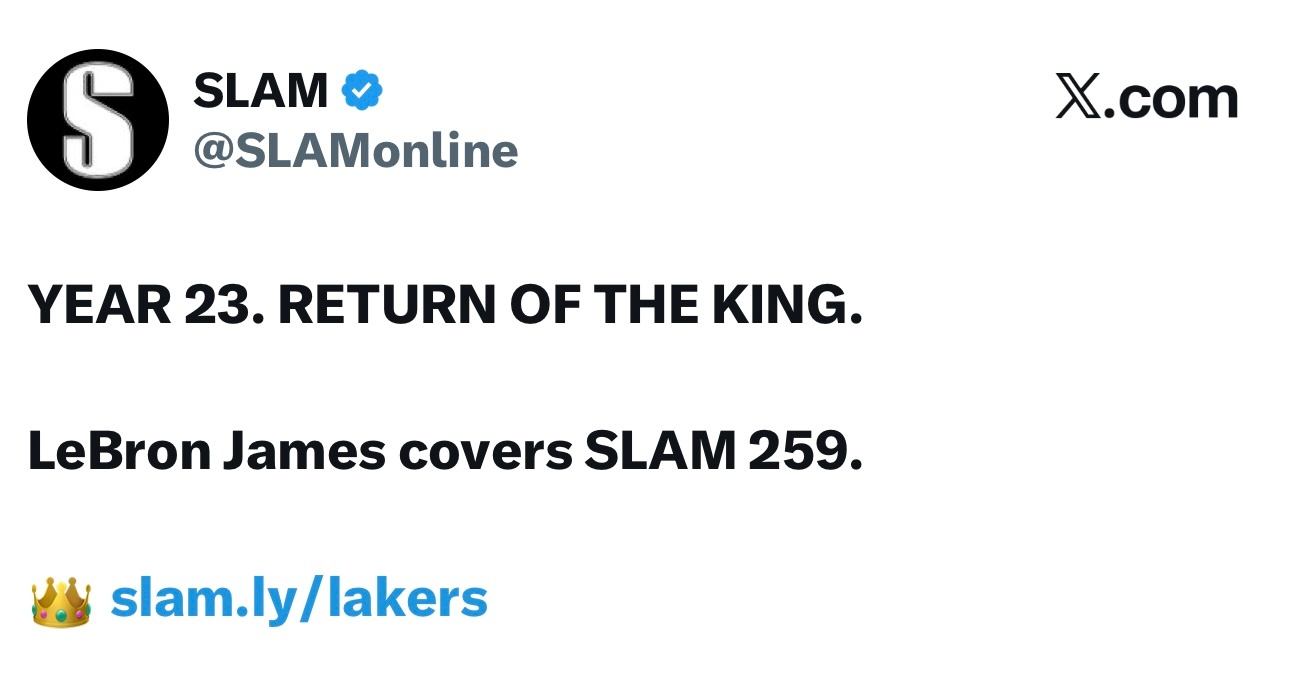Click the black circle edge of avatar

coord(38,120)
